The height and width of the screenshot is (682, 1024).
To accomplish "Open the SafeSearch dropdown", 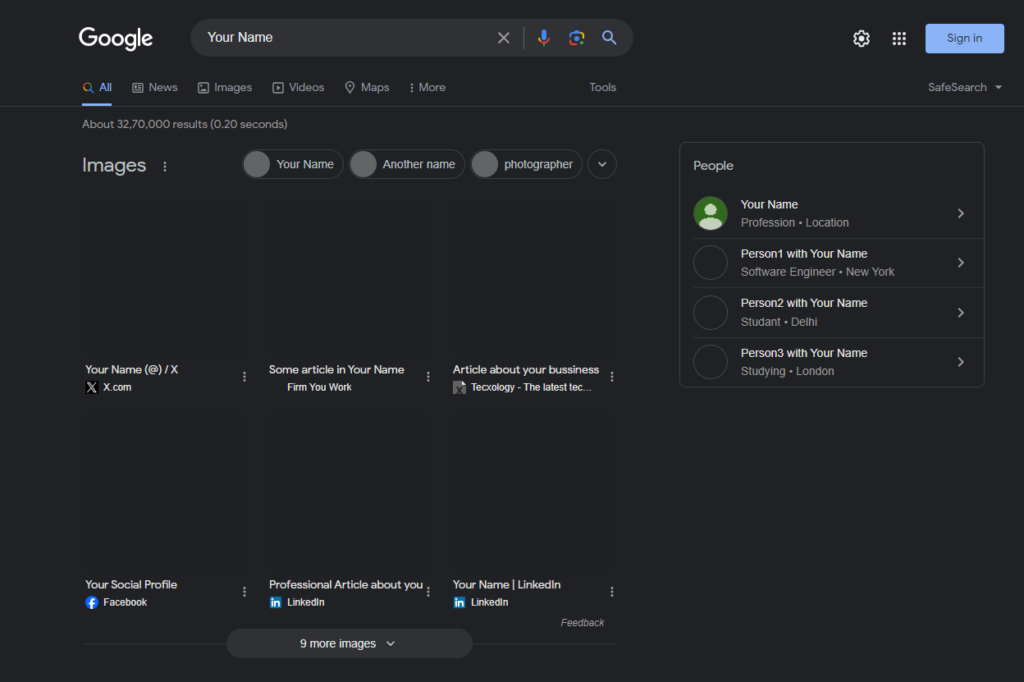I will [965, 88].
